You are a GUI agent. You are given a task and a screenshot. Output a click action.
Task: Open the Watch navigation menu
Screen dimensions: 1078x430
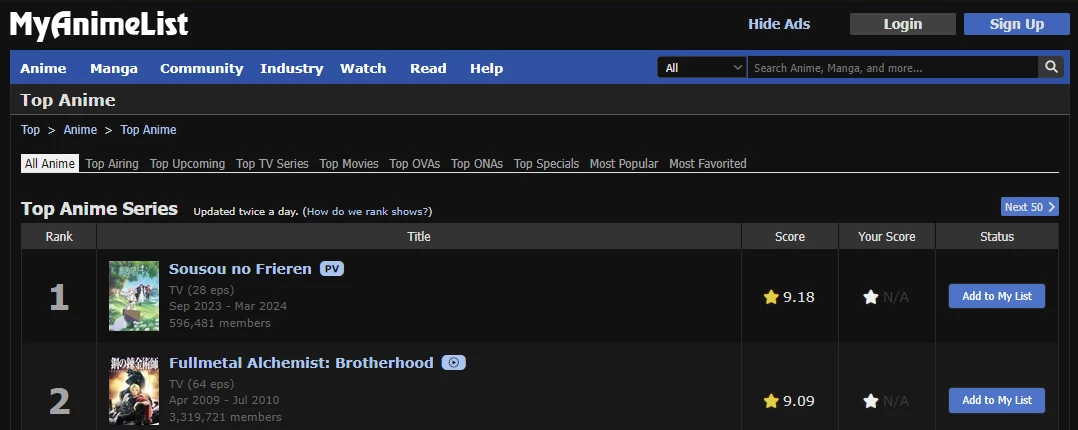coord(363,68)
